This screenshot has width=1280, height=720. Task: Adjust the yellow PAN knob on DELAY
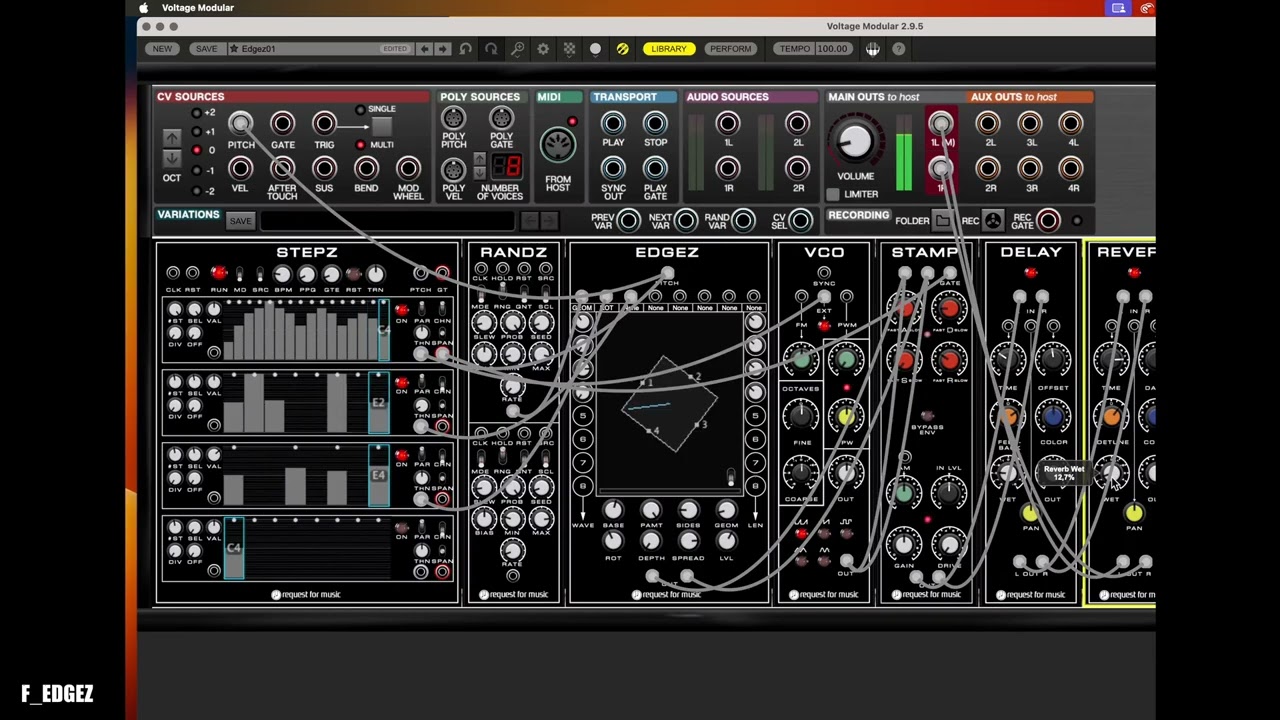pos(1030,513)
